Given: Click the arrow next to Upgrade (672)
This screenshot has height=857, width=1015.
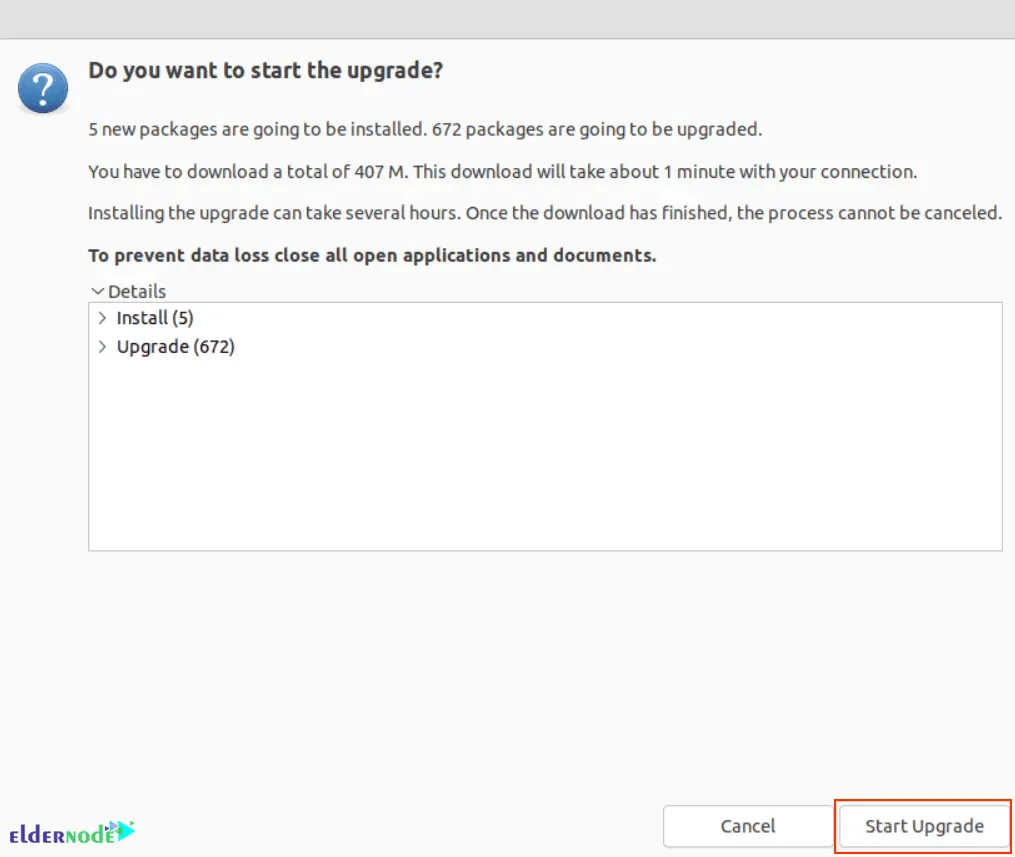Looking at the screenshot, I should pos(103,346).
